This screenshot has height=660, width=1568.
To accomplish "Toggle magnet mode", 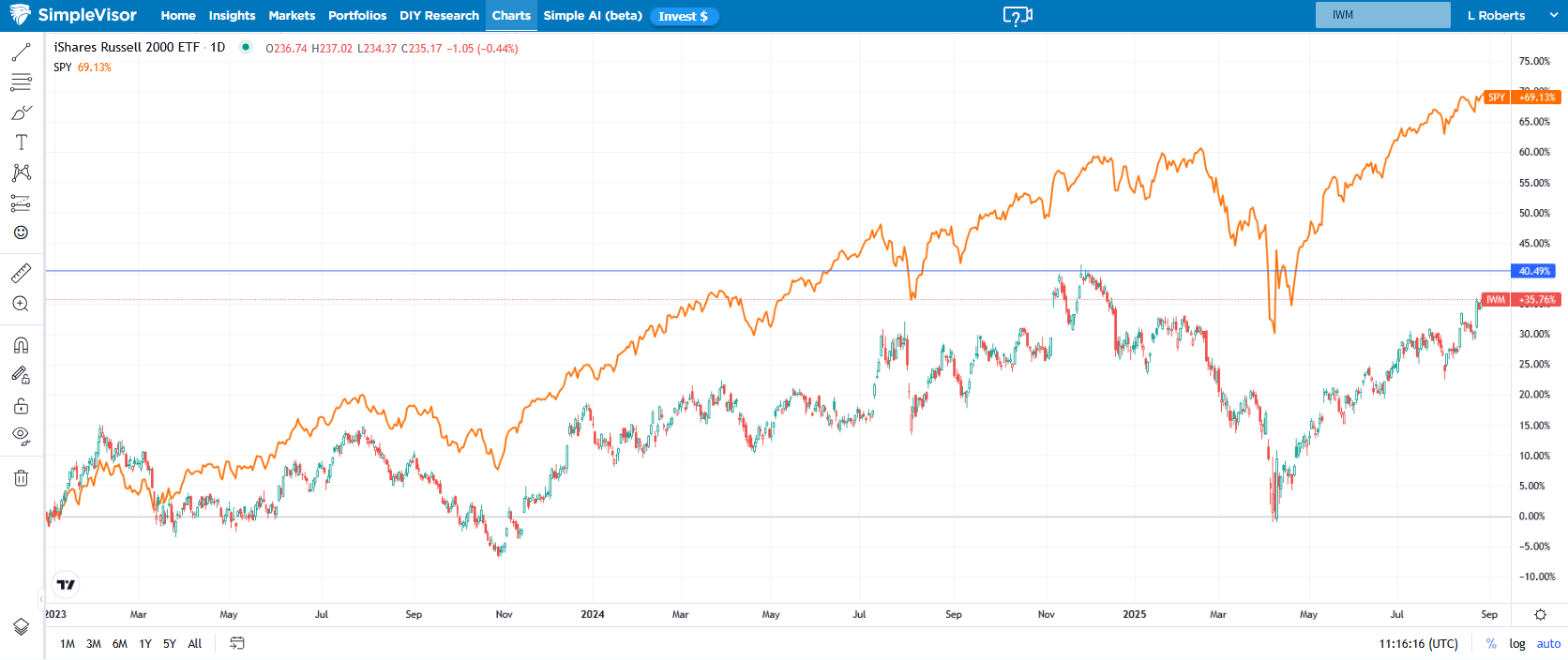I will click(x=21, y=345).
